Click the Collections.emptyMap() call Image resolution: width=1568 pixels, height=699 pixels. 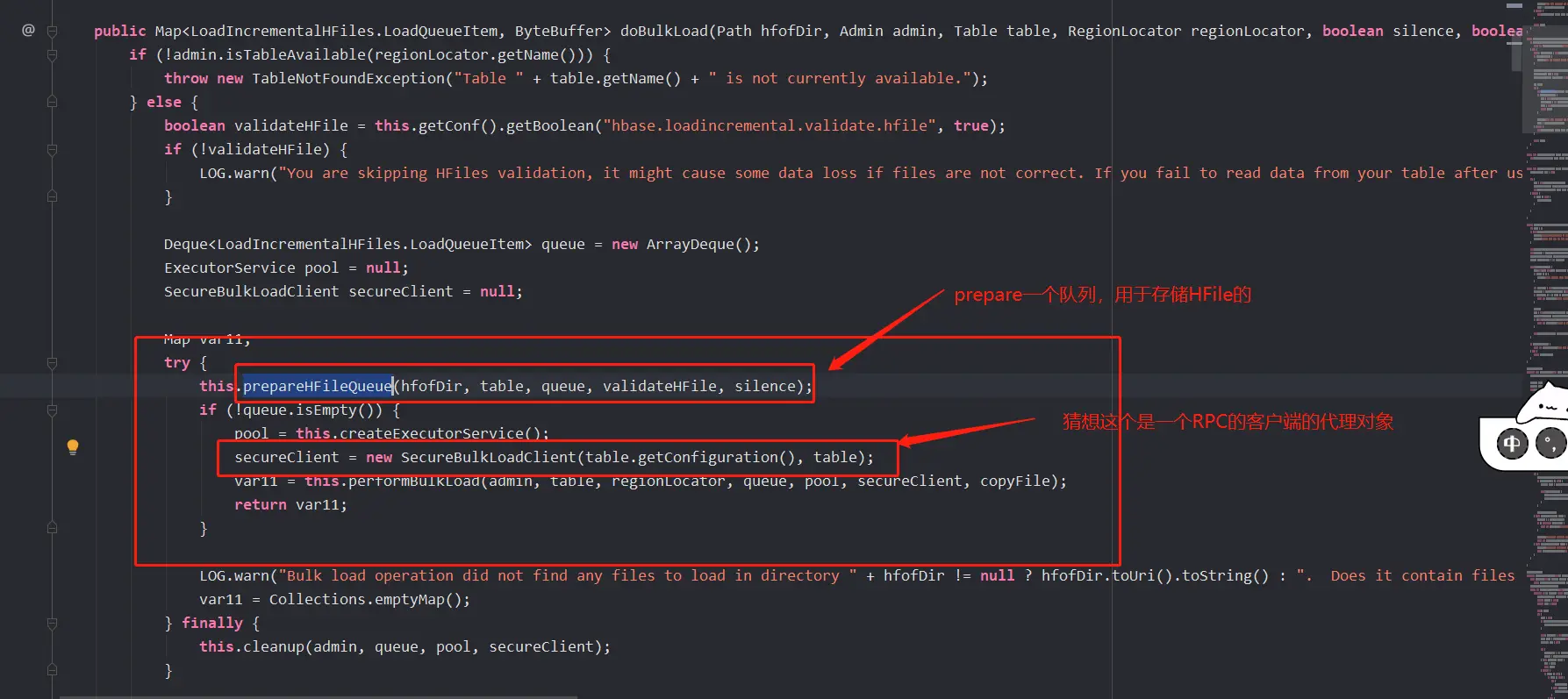click(366, 599)
